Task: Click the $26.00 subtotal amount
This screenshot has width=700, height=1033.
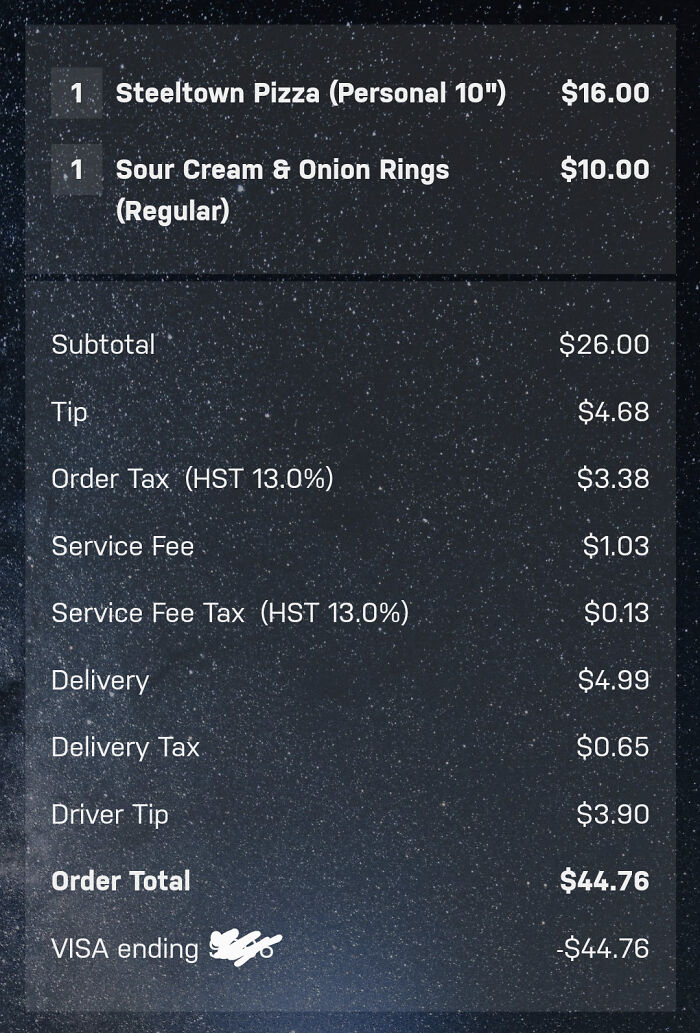Action: [x=605, y=345]
